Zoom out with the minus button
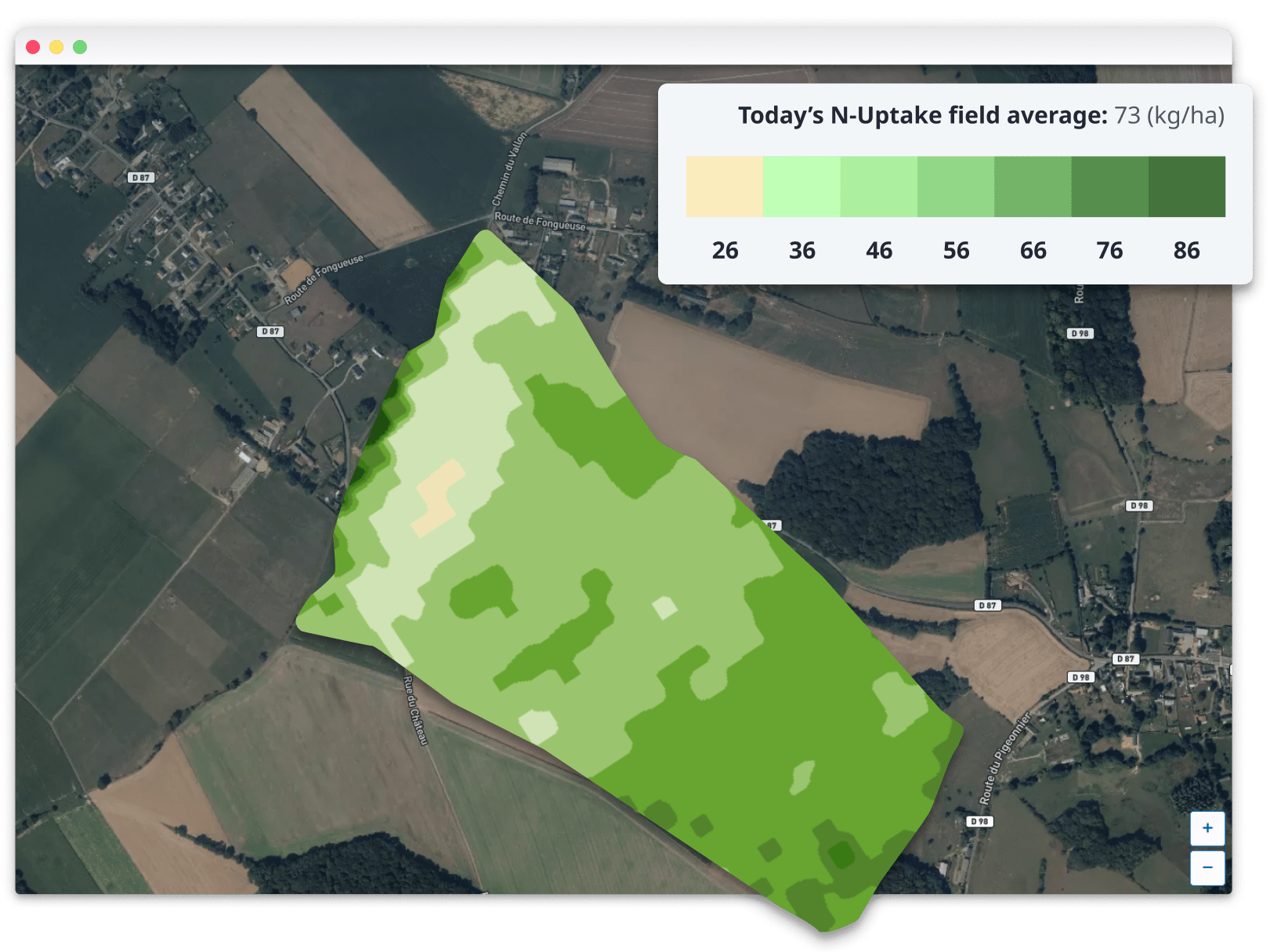1270x952 pixels. click(x=1207, y=868)
